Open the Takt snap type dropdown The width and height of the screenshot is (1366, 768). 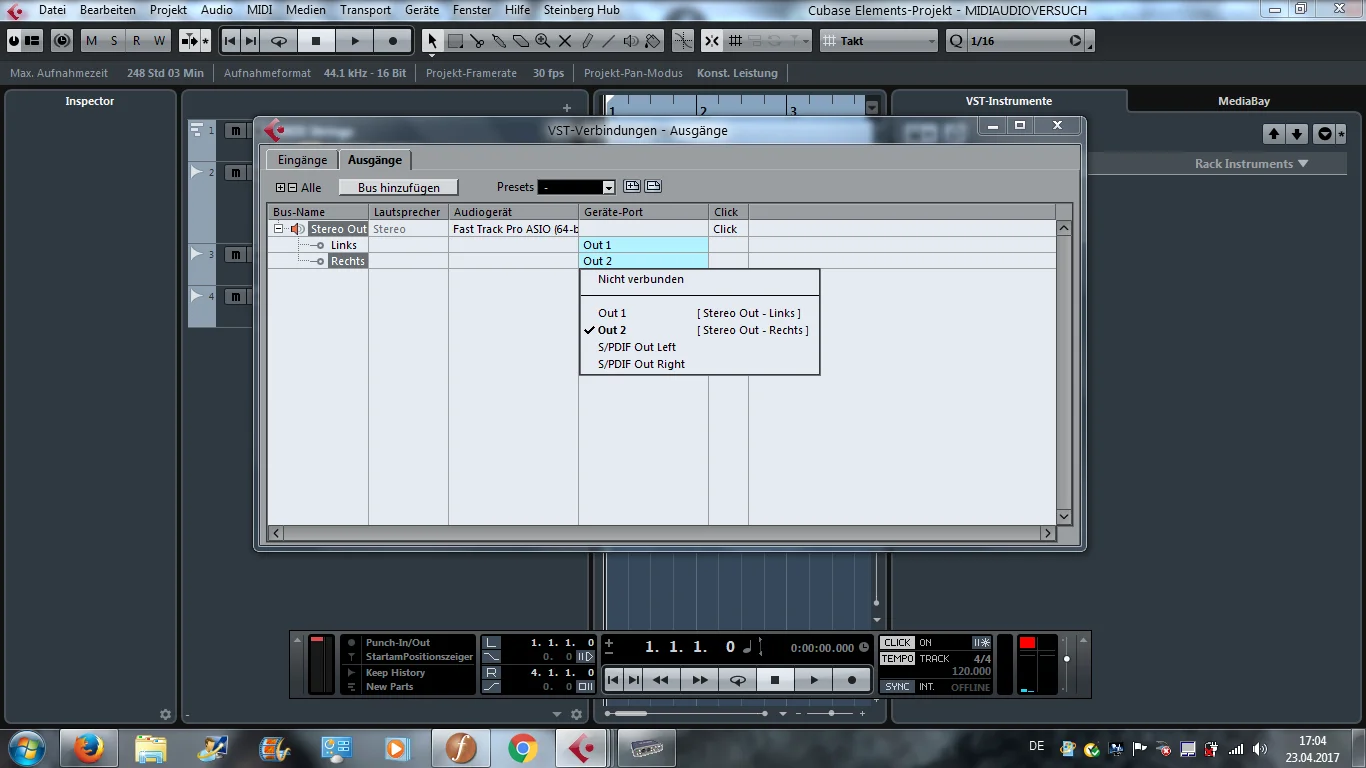point(880,41)
